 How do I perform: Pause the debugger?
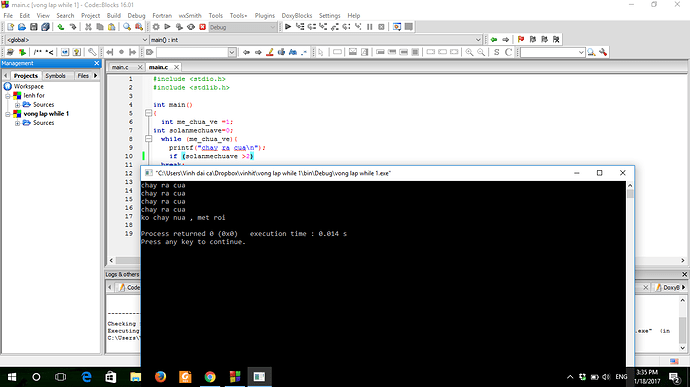[370, 27]
